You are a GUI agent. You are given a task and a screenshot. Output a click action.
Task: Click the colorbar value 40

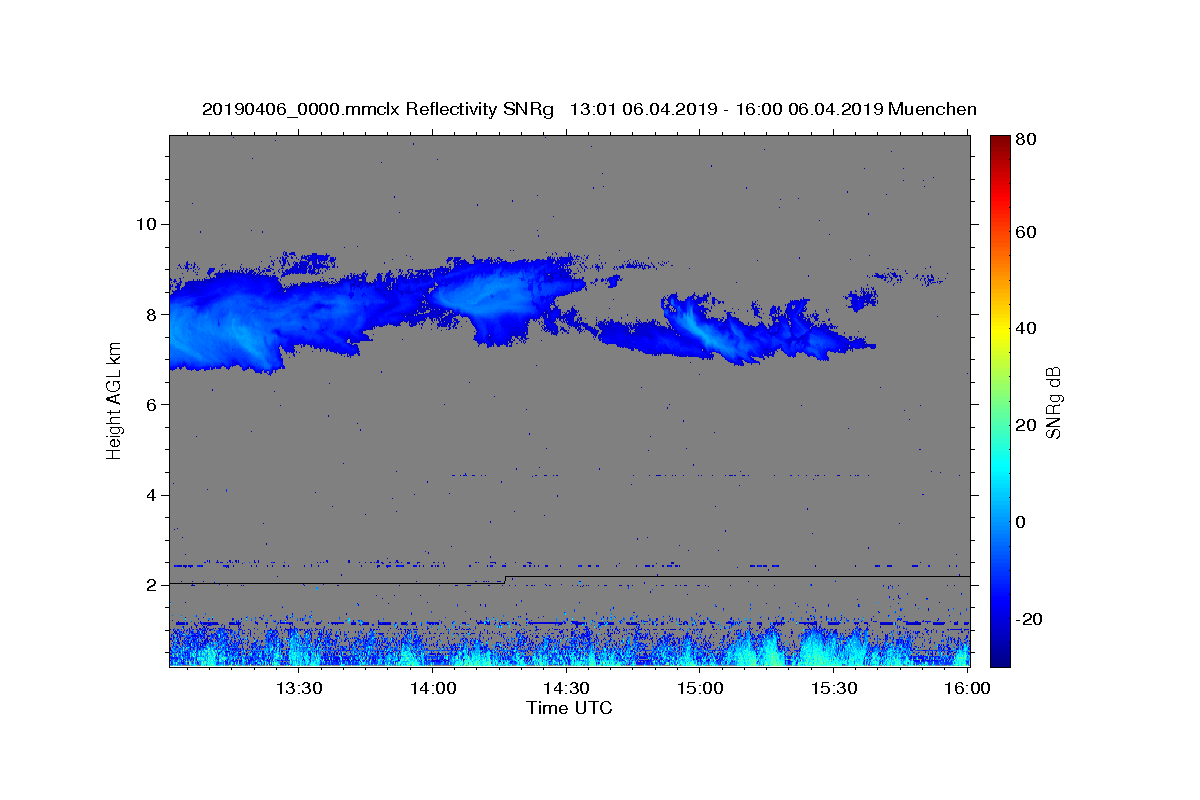(1027, 329)
